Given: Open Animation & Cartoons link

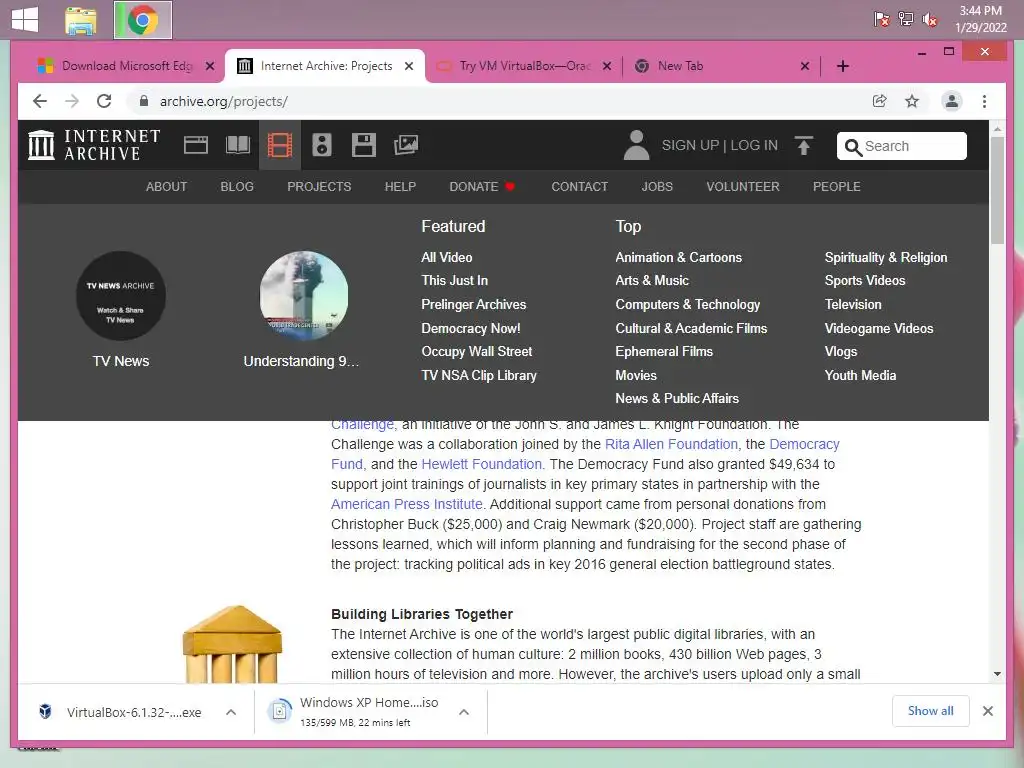Looking at the screenshot, I should point(679,257).
